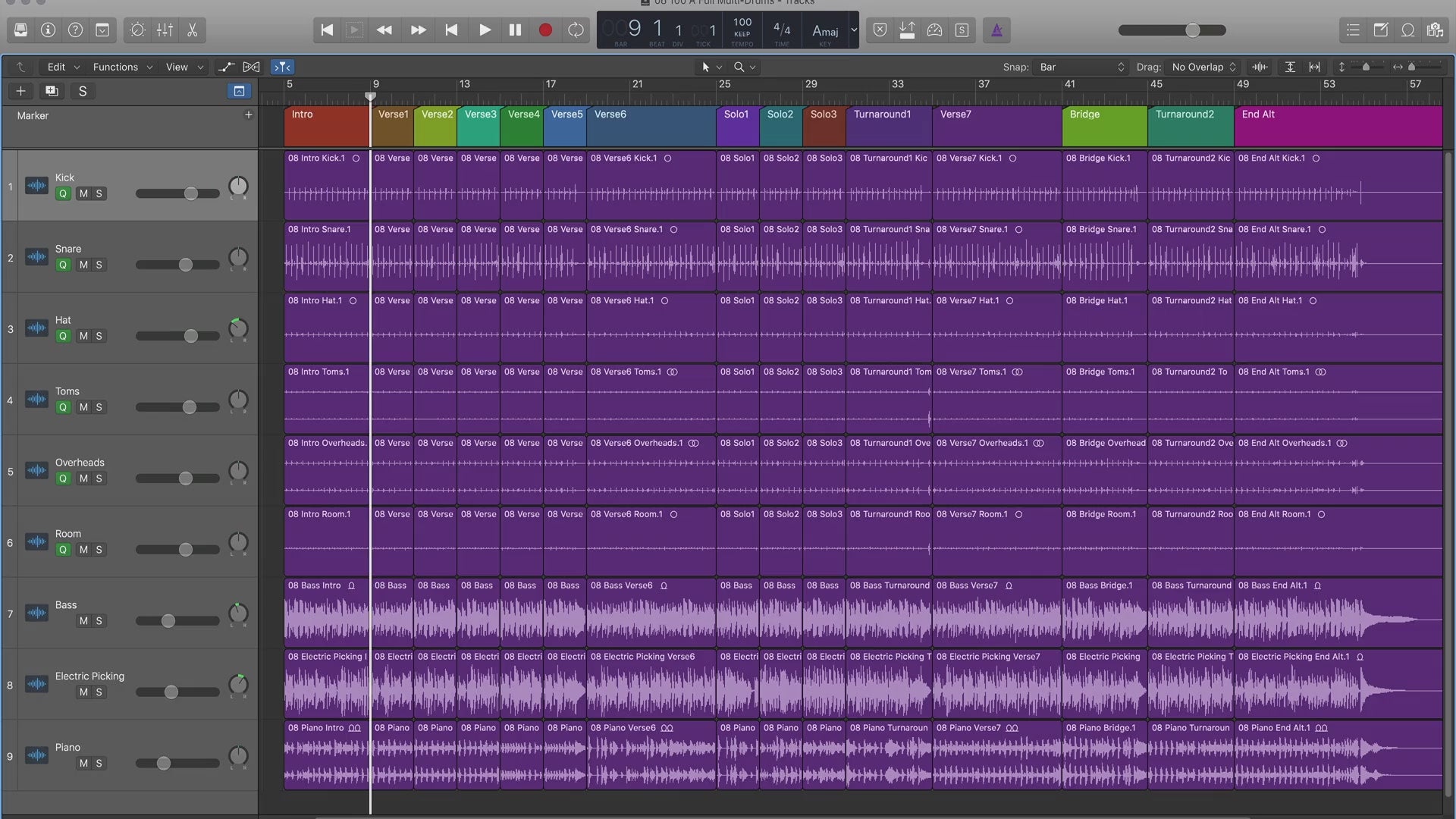1456x819 pixels.
Task: Click the Duplicate Track icon
Action: pos(52,91)
